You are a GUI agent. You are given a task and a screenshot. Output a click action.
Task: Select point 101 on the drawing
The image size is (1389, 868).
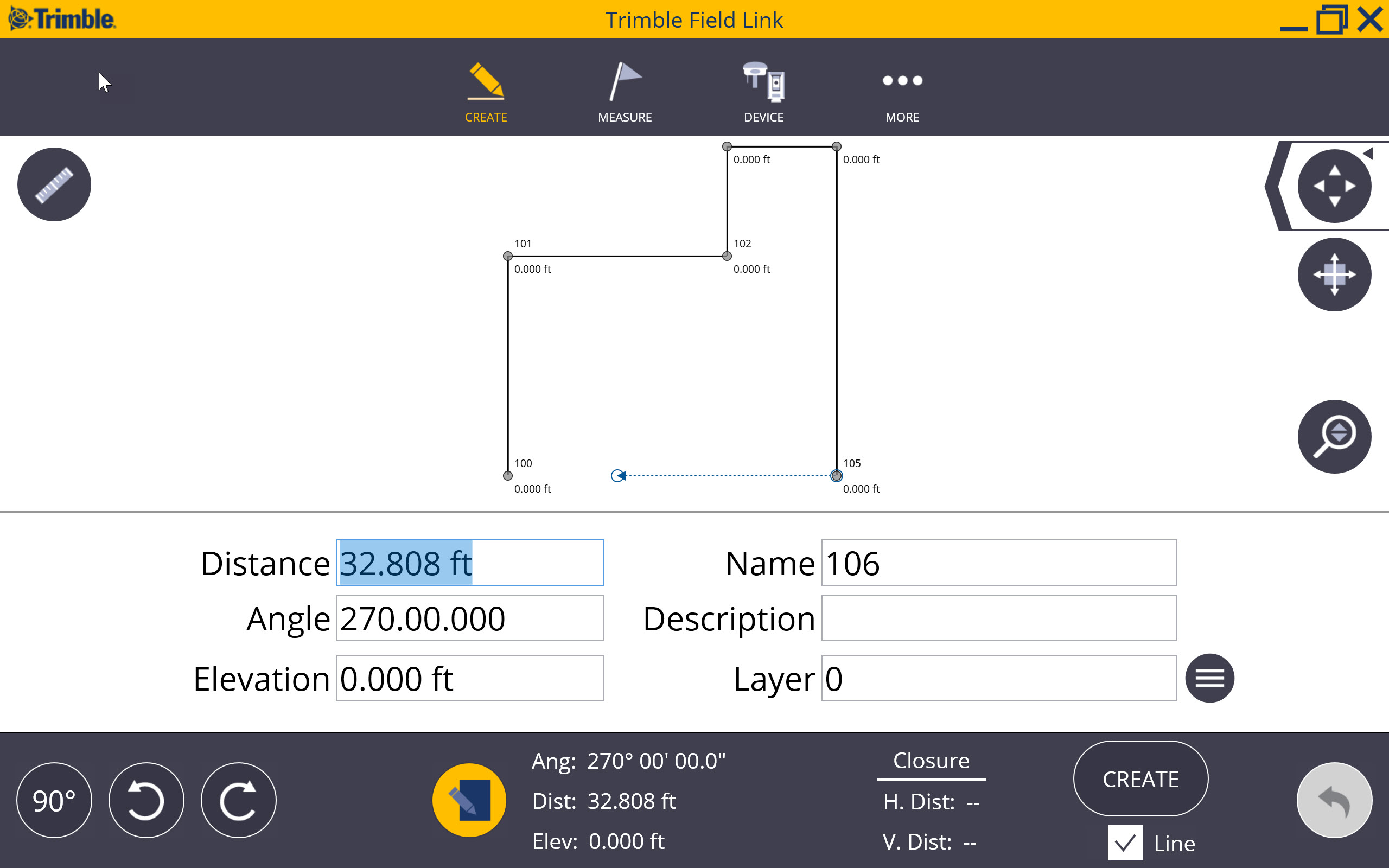(507, 256)
